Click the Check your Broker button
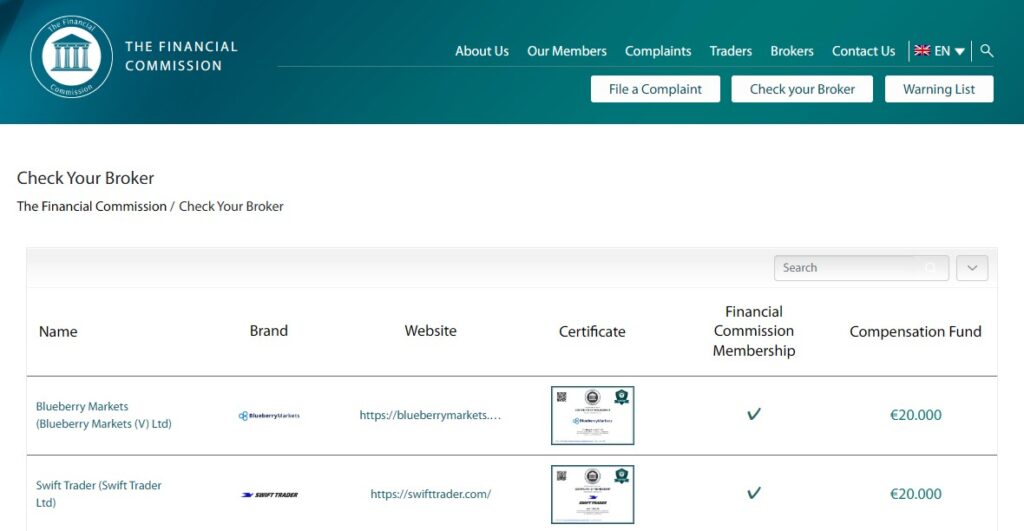1024x531 pixels. point(802,89)
